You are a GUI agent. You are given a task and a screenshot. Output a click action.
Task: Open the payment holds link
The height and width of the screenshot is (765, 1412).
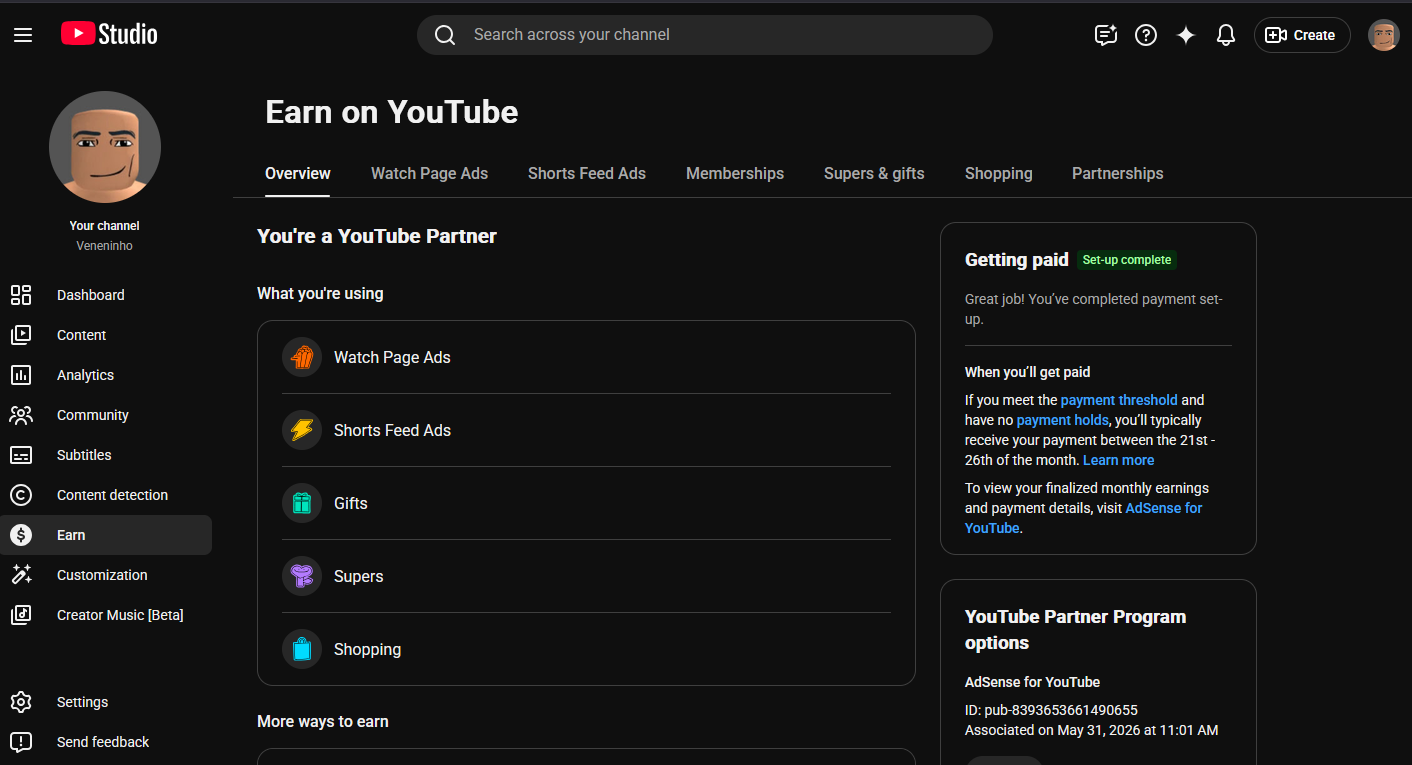[x=1062, y=420]
